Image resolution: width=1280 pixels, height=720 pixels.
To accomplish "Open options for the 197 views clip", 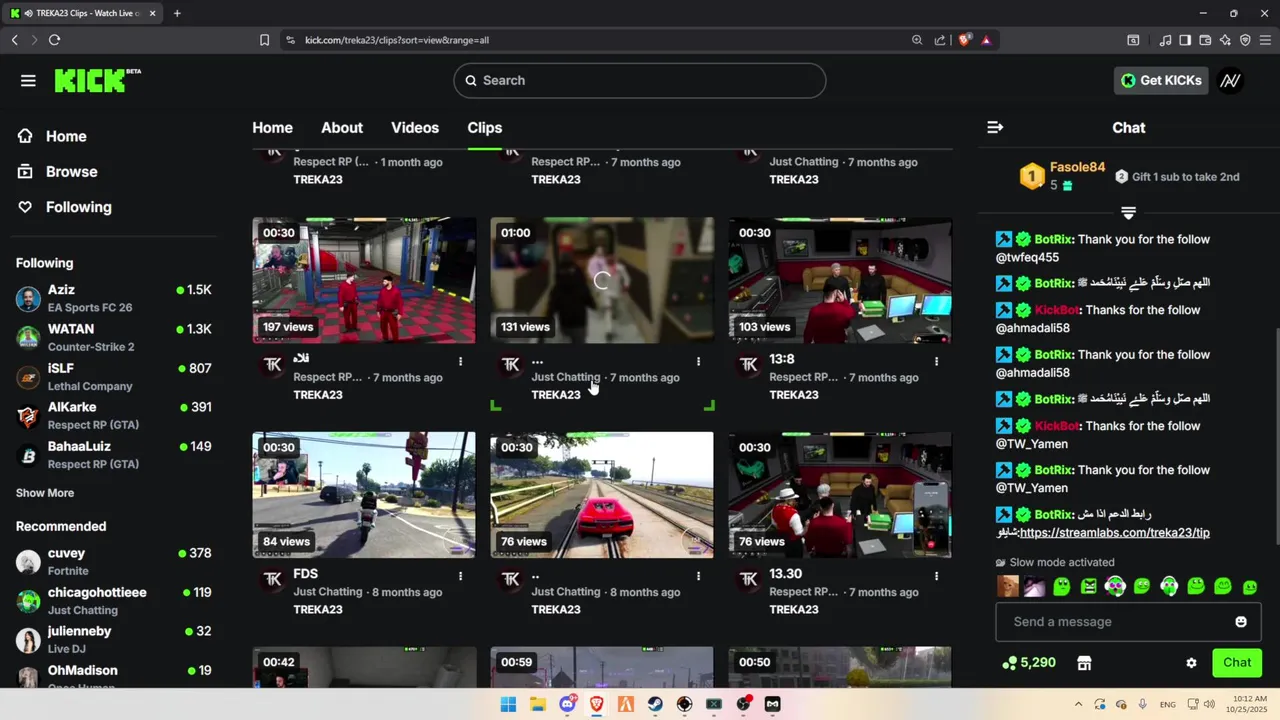I will coord(460,361).
